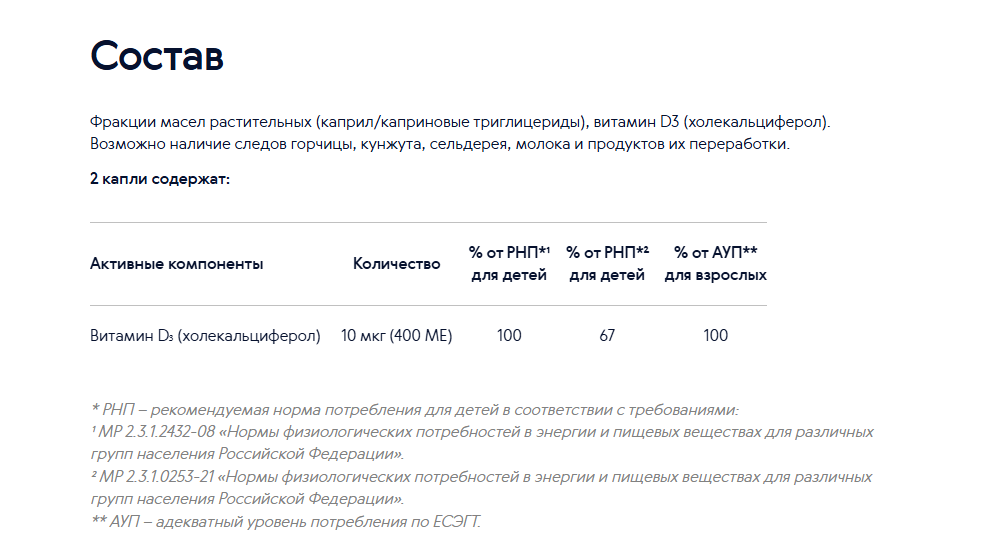Screen dimensions: 984x560
Task: Click the 100 value under АУП column
Action: pyautogui.click(x=715, y=336)
